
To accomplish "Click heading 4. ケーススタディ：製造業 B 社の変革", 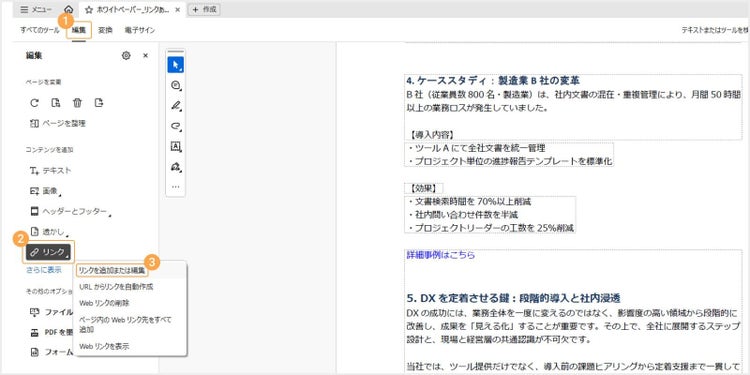I will [493, 80].
